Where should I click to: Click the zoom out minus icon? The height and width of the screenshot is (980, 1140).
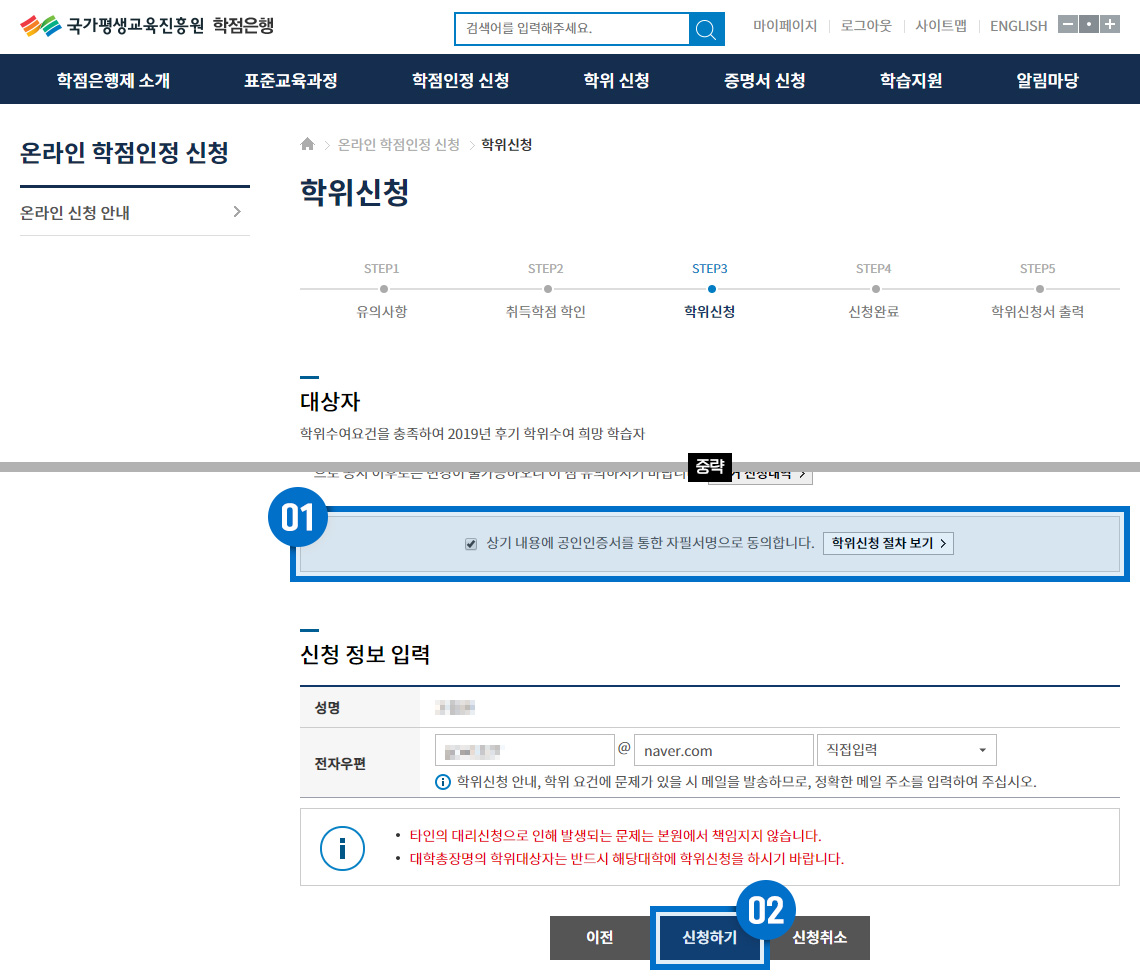[1068, 25]
